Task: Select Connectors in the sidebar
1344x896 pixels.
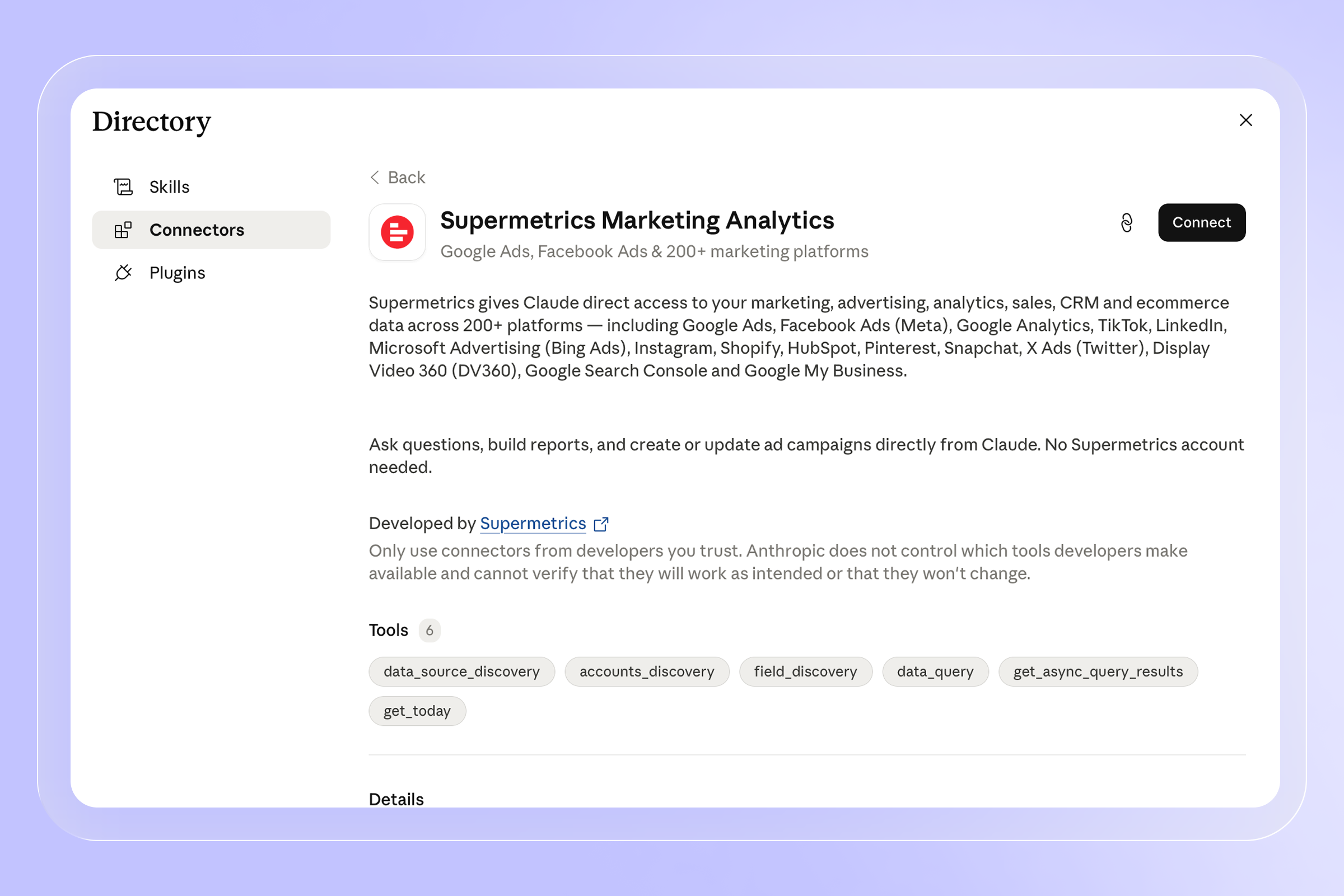Action: 211,230
